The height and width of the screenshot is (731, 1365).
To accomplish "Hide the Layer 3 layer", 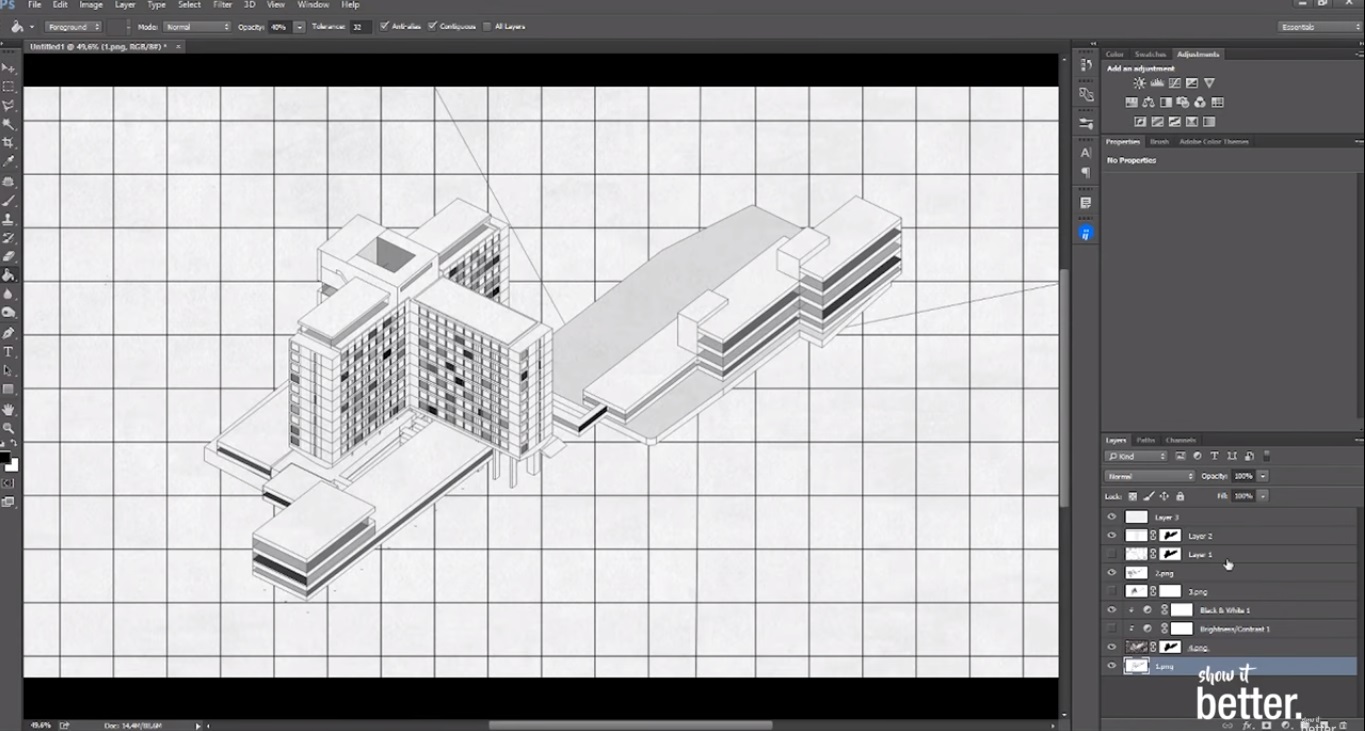I will coord(1110,517).
